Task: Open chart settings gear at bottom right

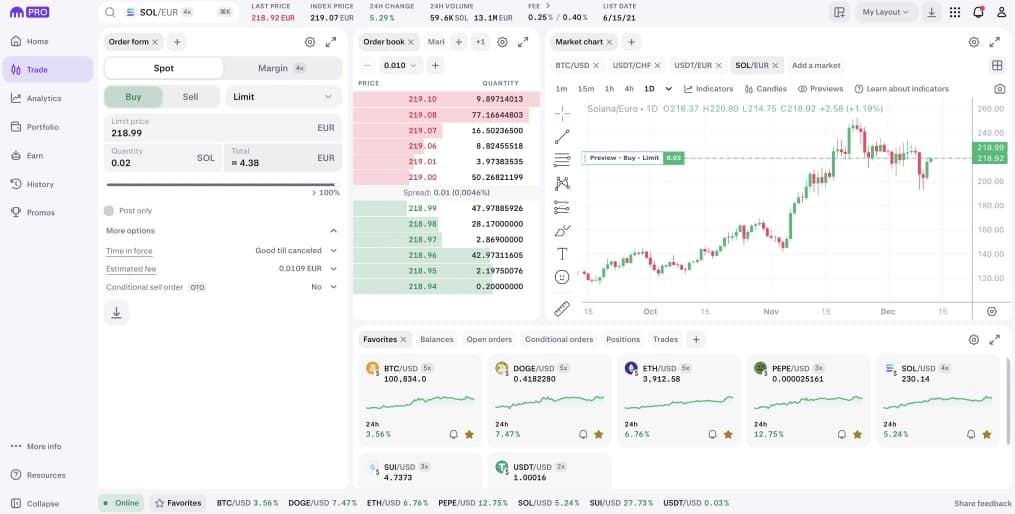Action: (992, 311)
